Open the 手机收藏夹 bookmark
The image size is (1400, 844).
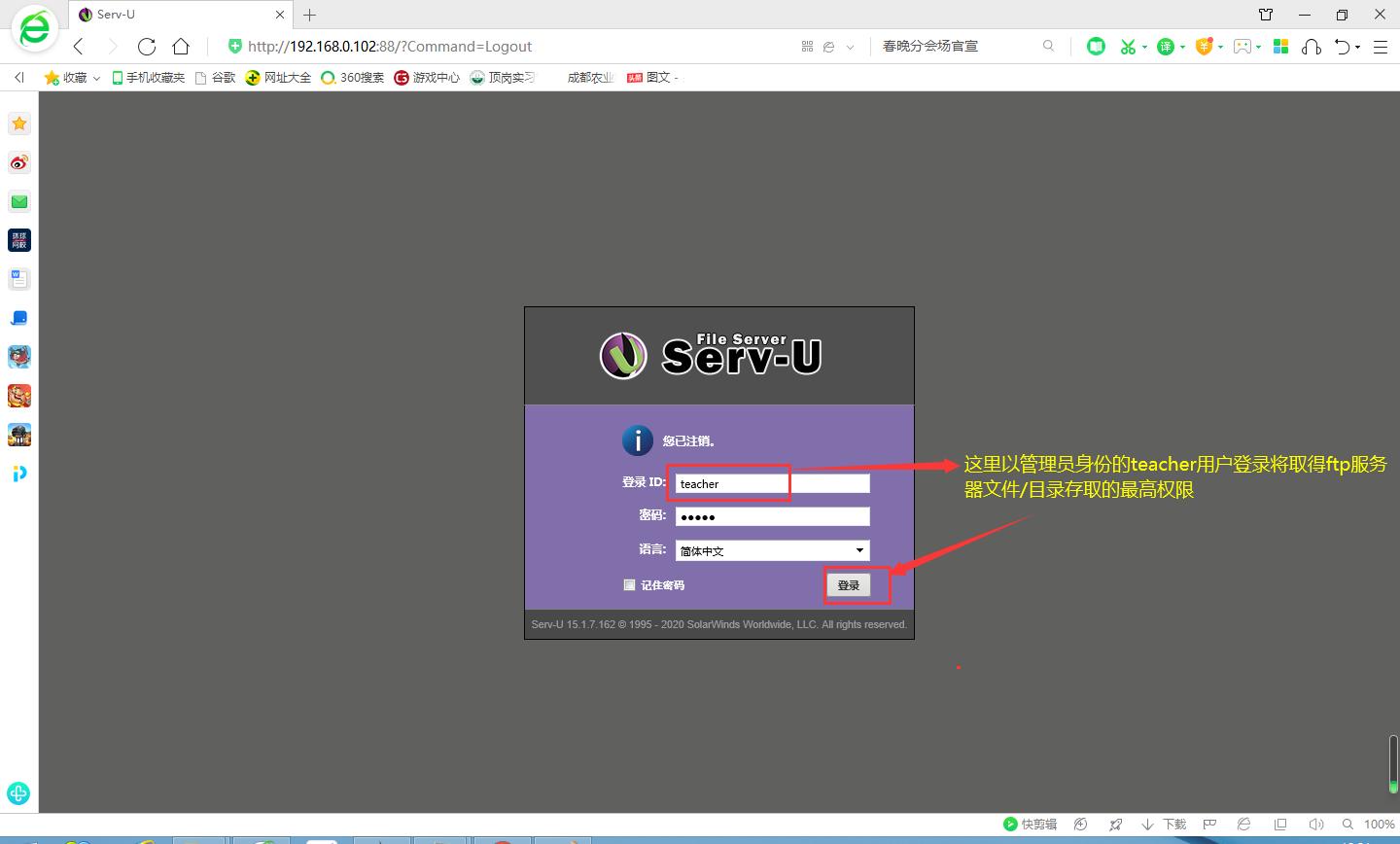(148, 77)
